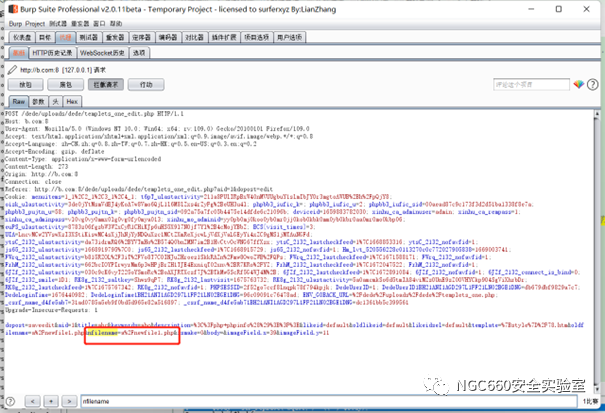Switch to the 测试器 tab in tab row

click(x=89, y=37)
